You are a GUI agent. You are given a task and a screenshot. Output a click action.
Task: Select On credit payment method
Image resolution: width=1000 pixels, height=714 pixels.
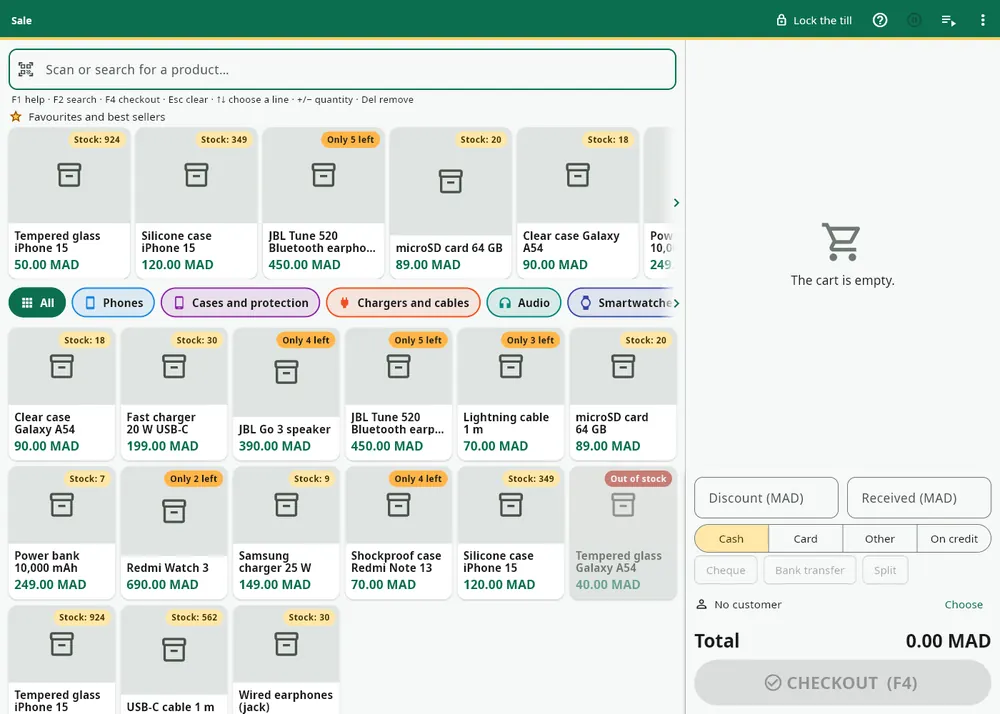pos(954,539)
